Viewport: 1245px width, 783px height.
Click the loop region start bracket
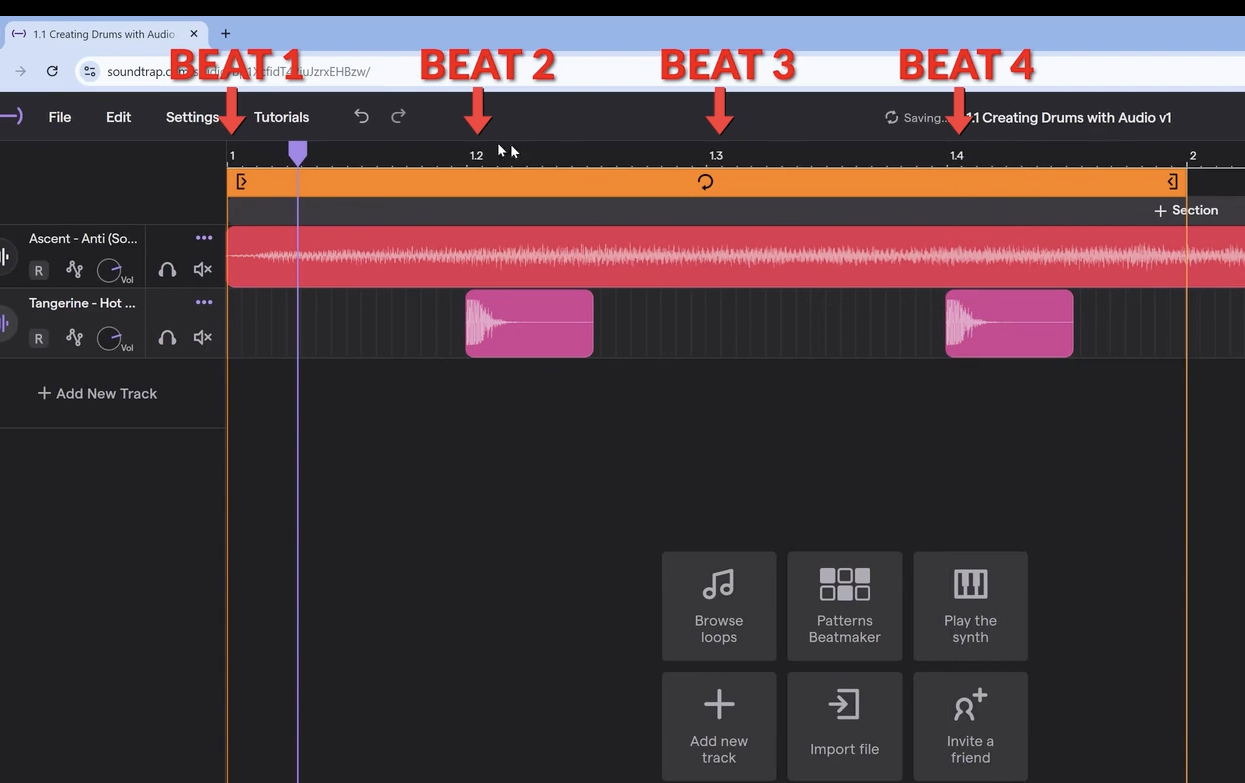pos(241,182)
